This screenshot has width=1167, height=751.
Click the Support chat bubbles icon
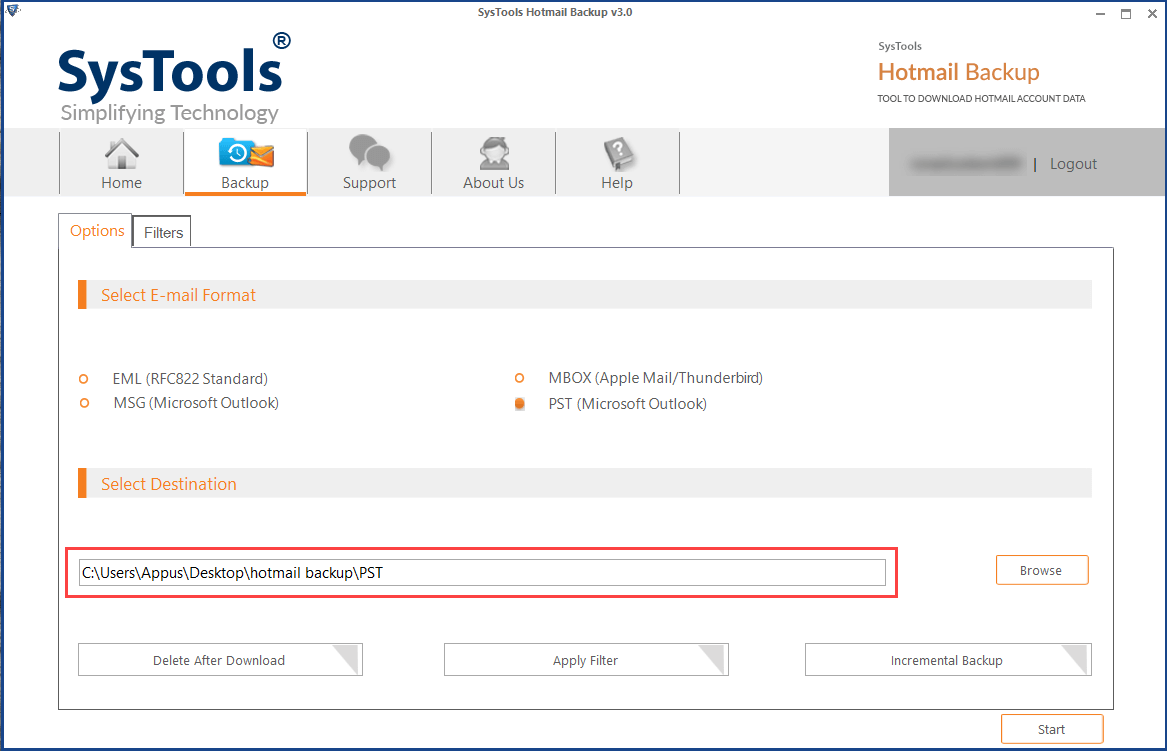click(369, 153)
